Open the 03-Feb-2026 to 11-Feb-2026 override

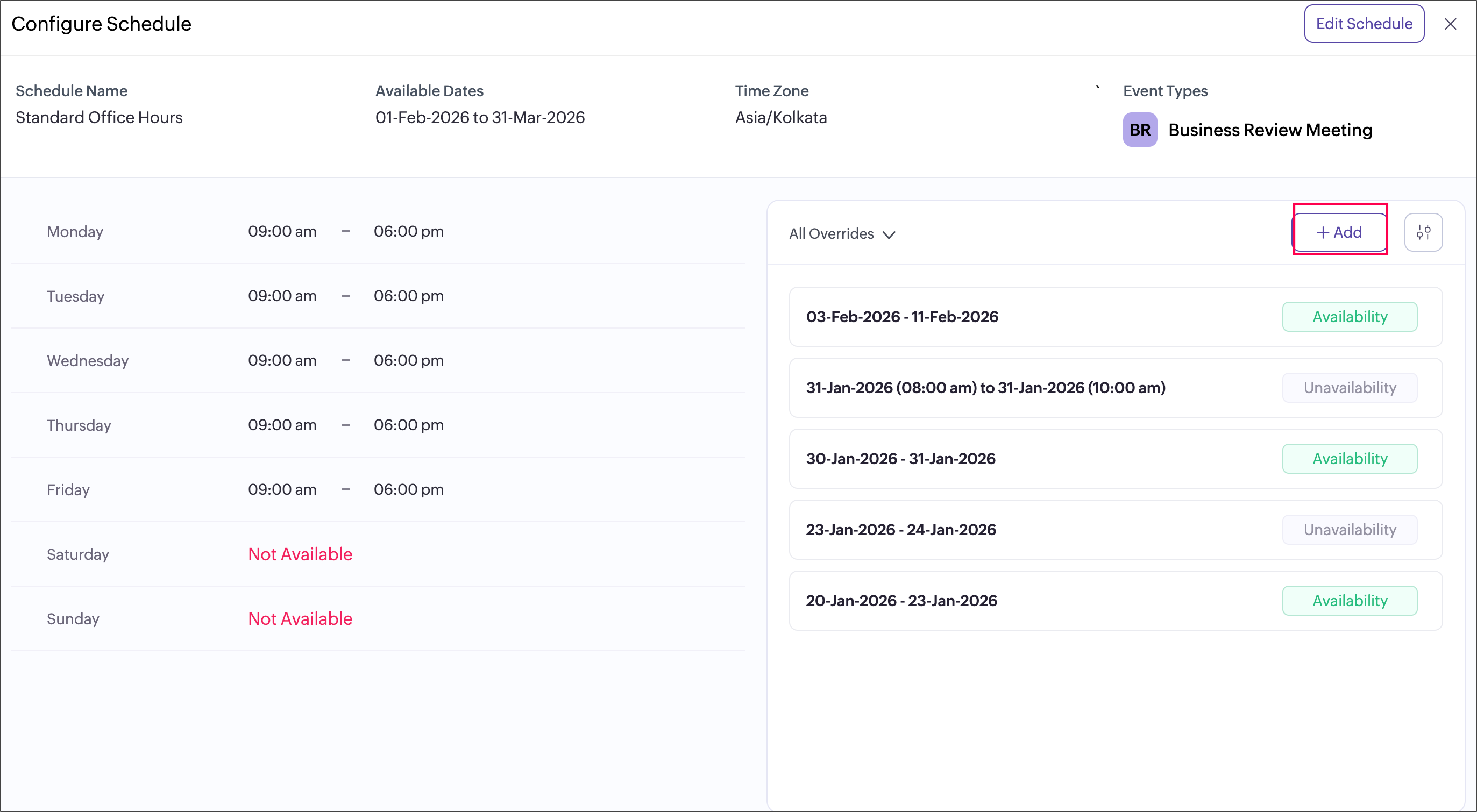902,317
